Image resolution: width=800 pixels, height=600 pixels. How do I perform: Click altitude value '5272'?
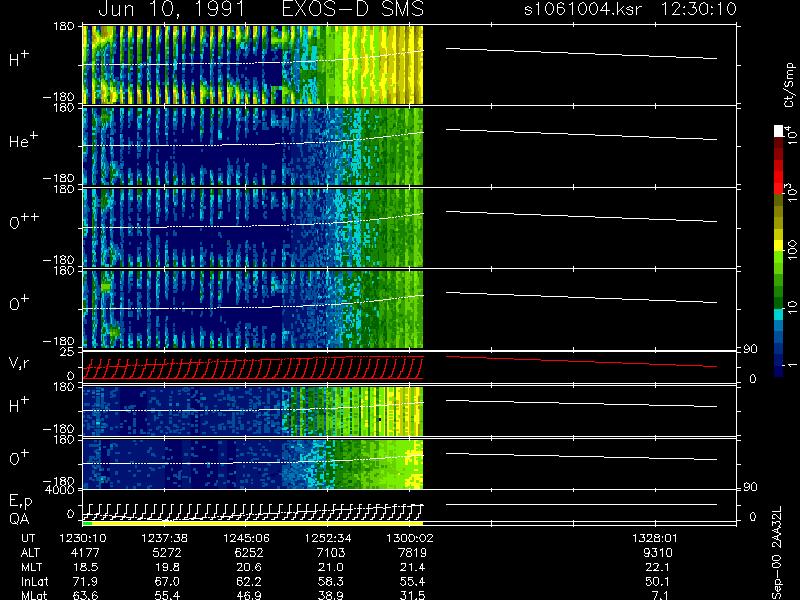pos(167,553)
